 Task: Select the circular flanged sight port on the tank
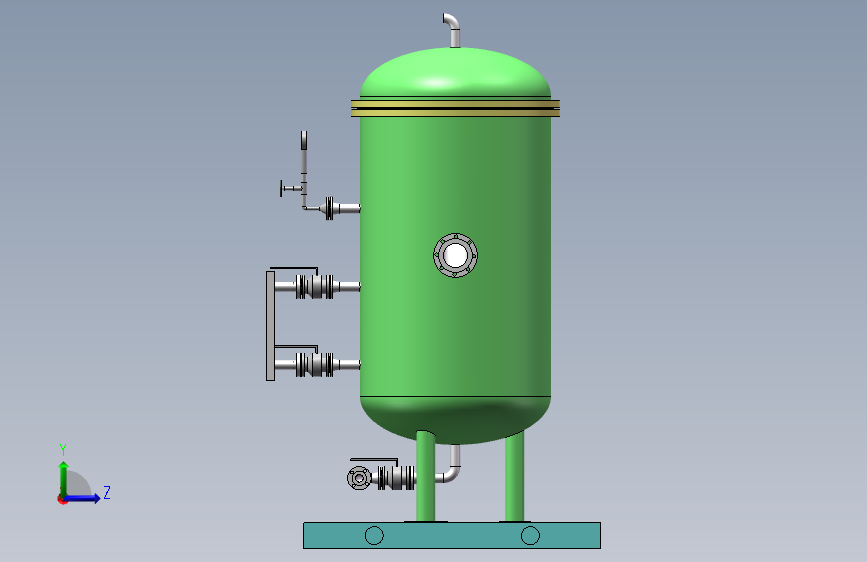pyautogui.click(x=456, y=255)
